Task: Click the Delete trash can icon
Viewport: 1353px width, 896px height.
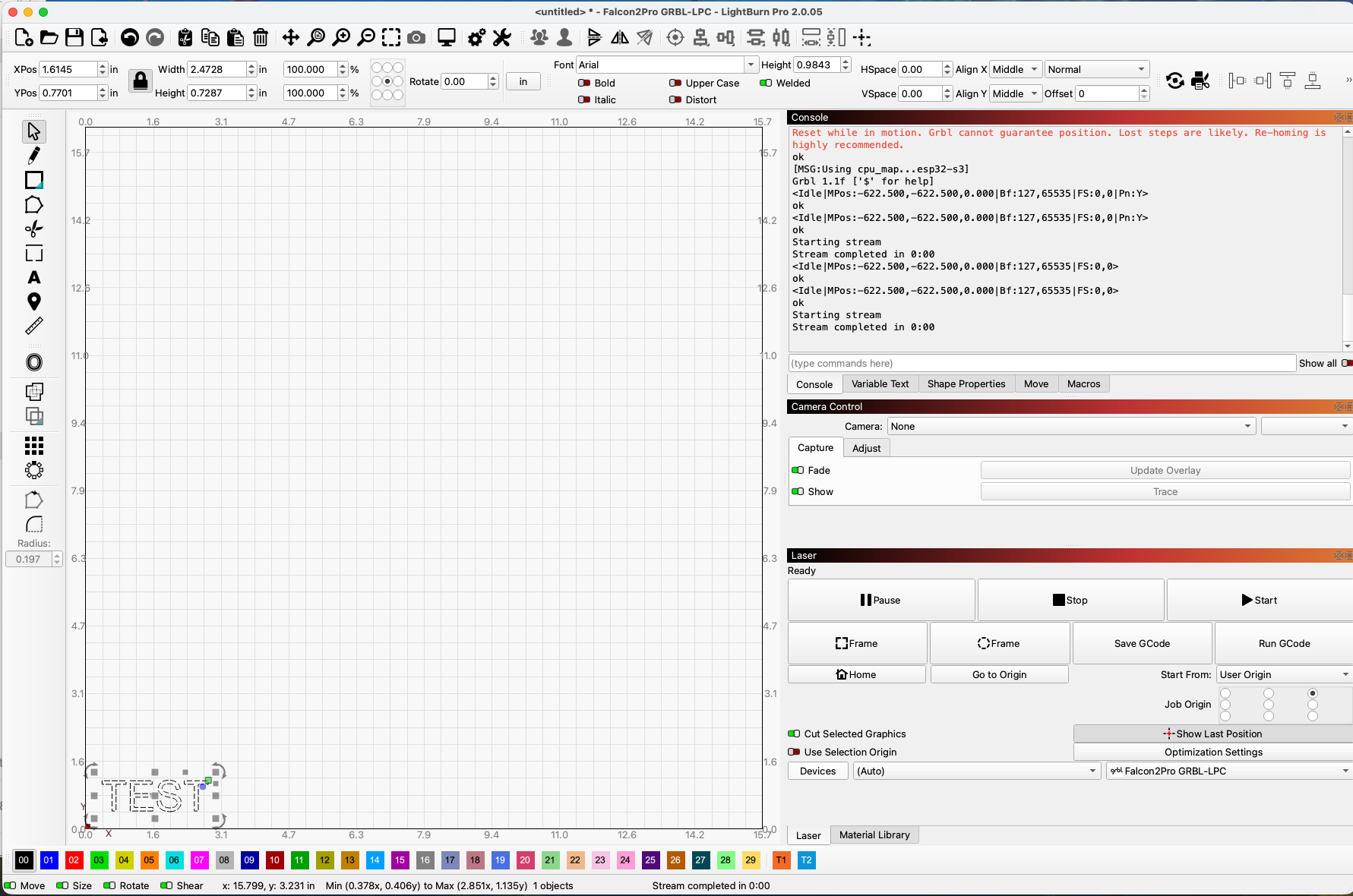Action: [x=261, y=37]
